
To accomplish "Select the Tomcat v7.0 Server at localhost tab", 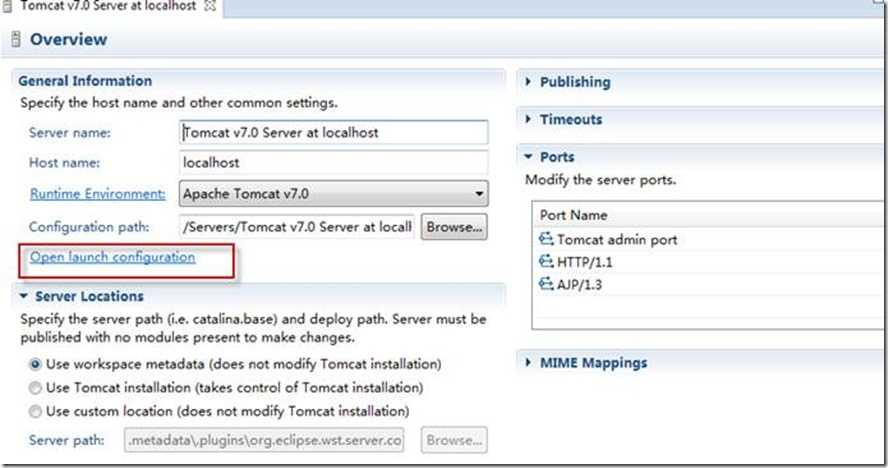I will [108, 6].
